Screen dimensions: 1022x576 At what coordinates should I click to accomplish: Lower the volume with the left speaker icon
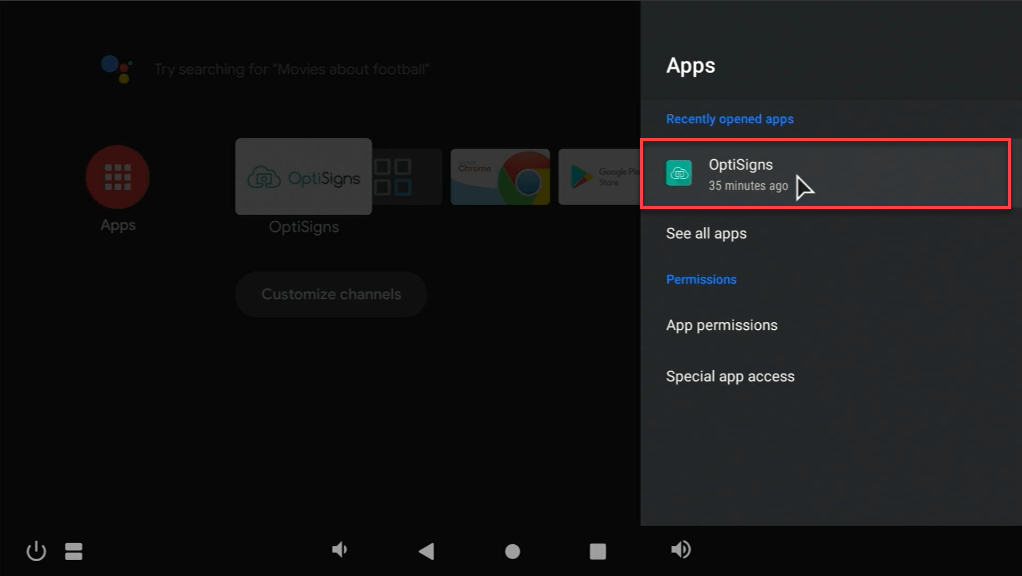point(339,549)
